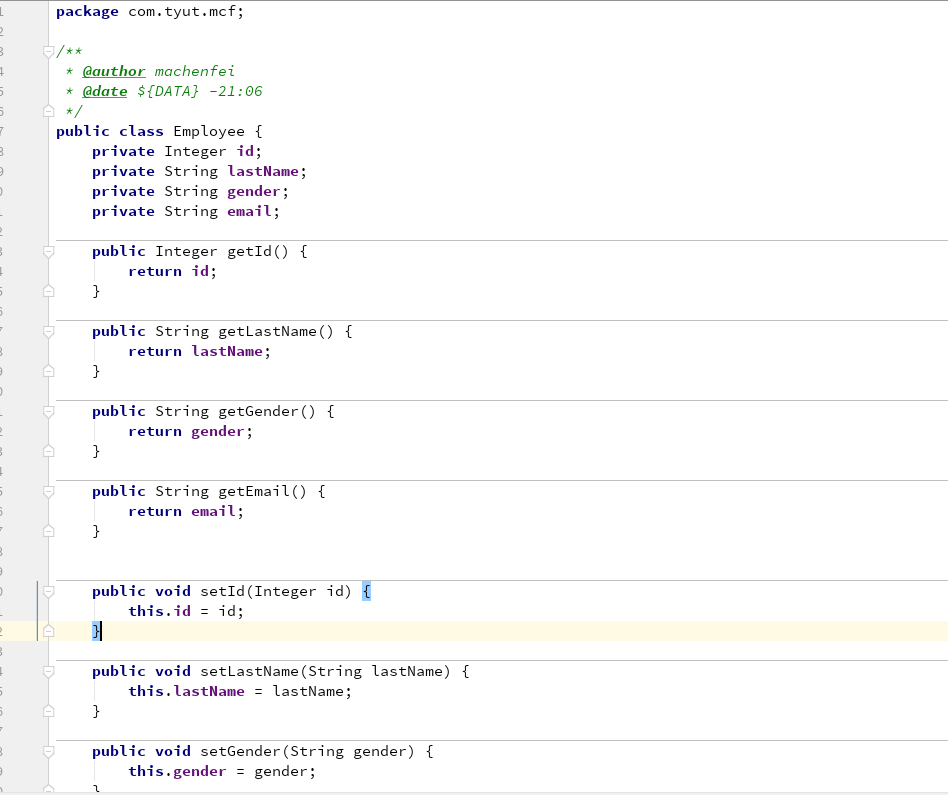Click the getGender method name
This screenshot has width=948, height=795.
[x=258, y=412]
